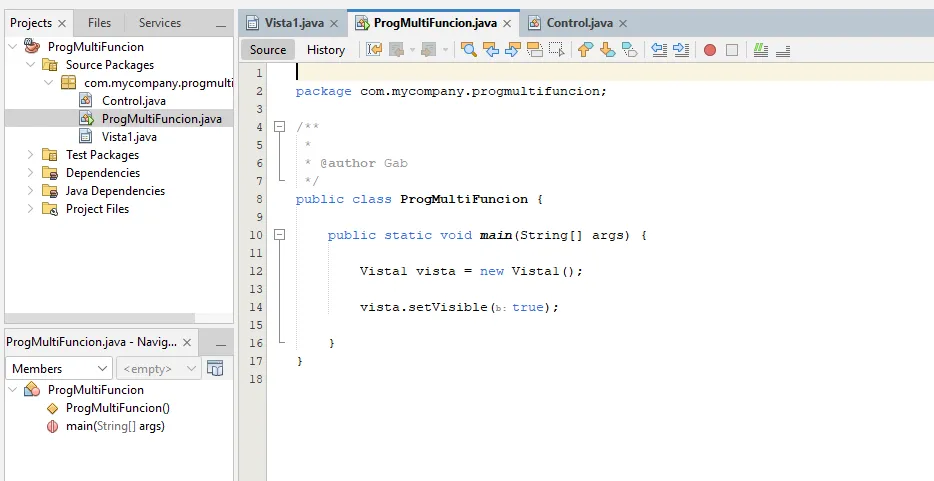
Task: Select the ProgMultiFuncion.java editor tab
Action: (x=435, y=23)
